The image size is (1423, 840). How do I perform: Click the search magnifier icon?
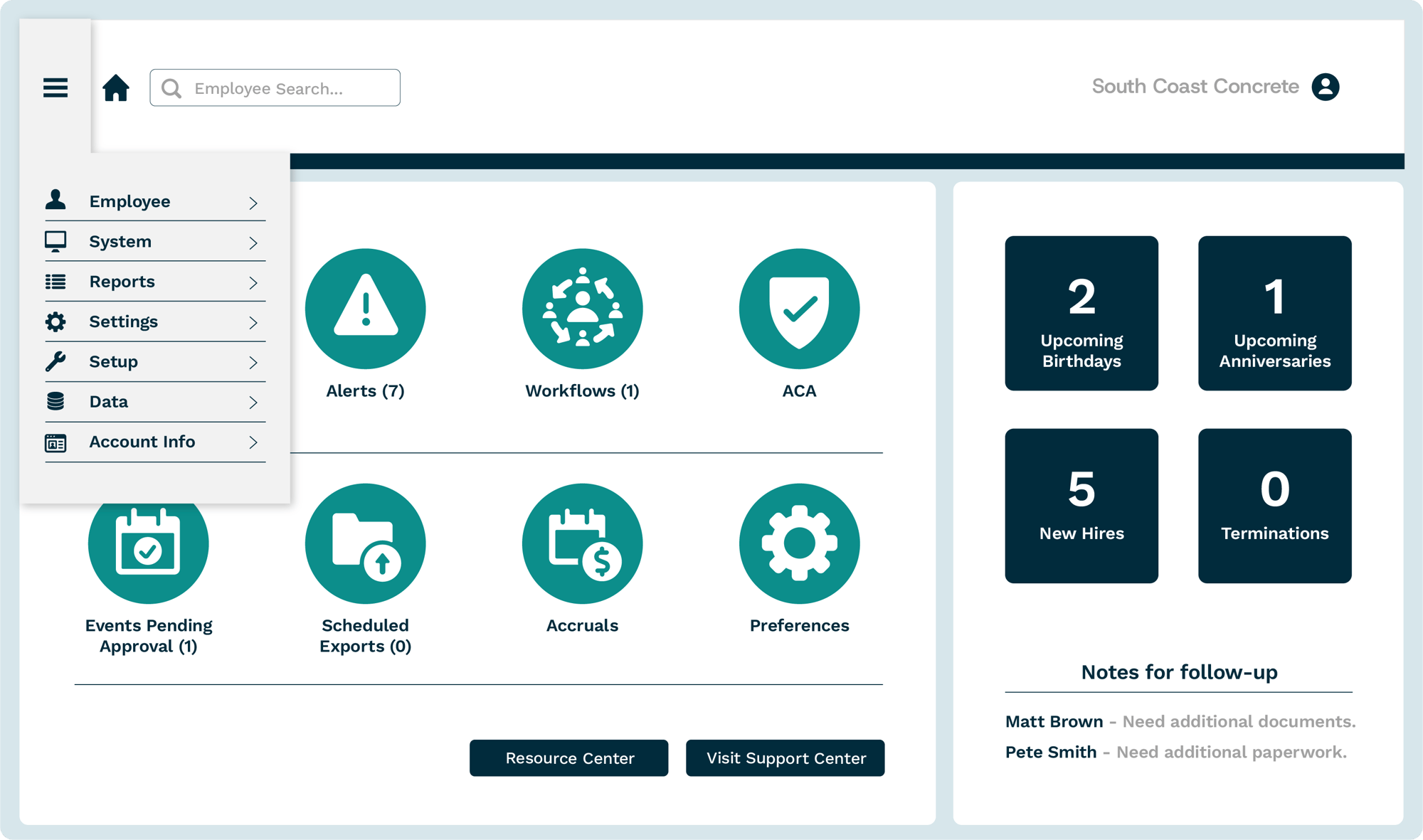[171, 88]
